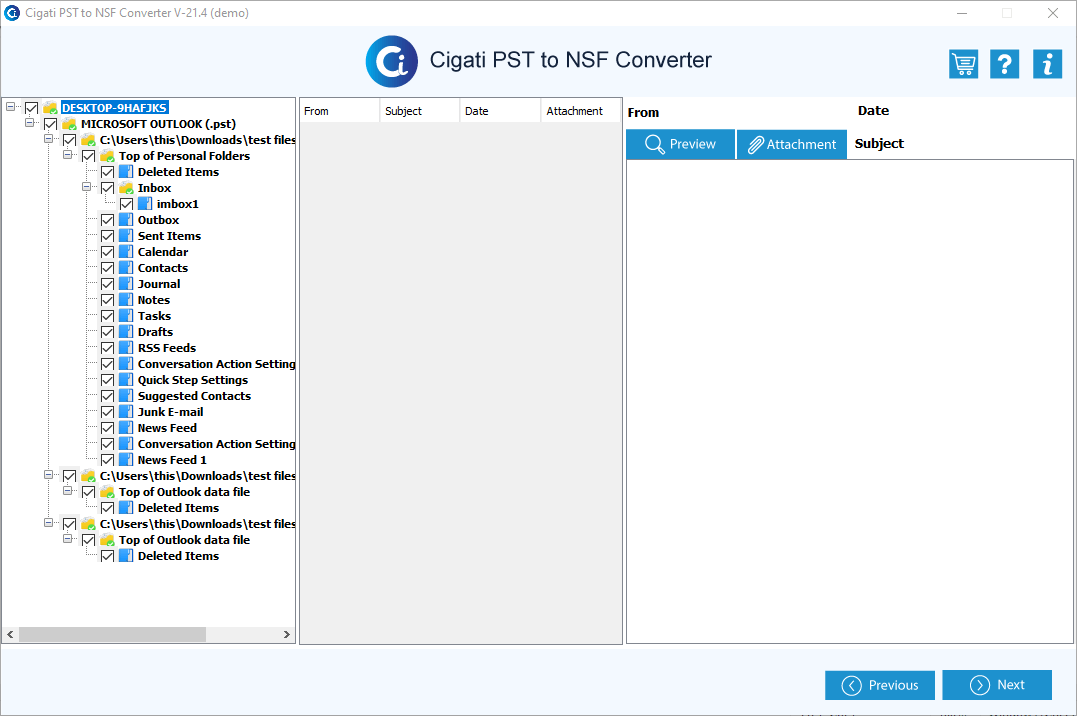This screenshot has width=1077, height=716.
Task: Open the help question mark icon
Action: [x=1004, y=65]
